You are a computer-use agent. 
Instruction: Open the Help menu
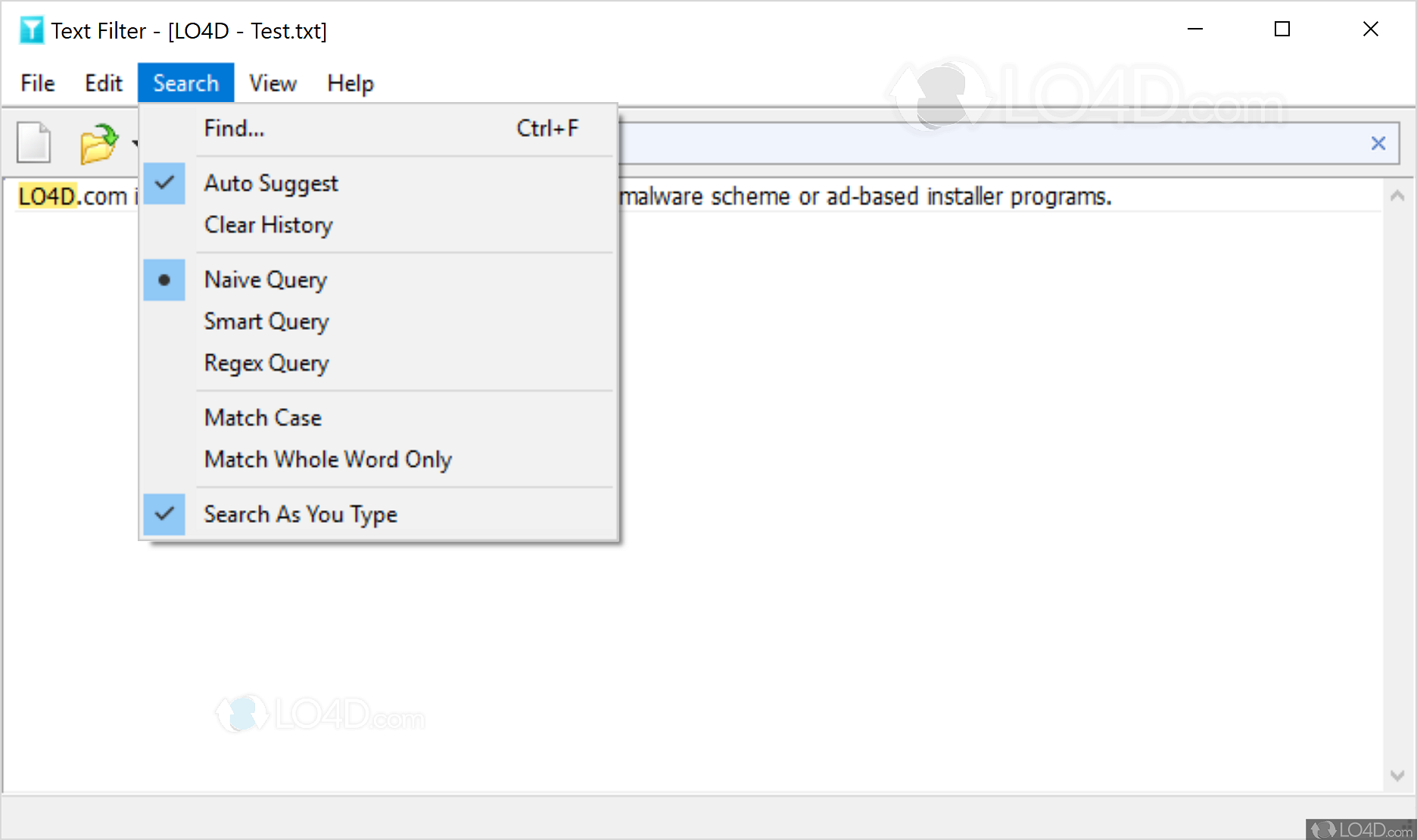[350, 83]
